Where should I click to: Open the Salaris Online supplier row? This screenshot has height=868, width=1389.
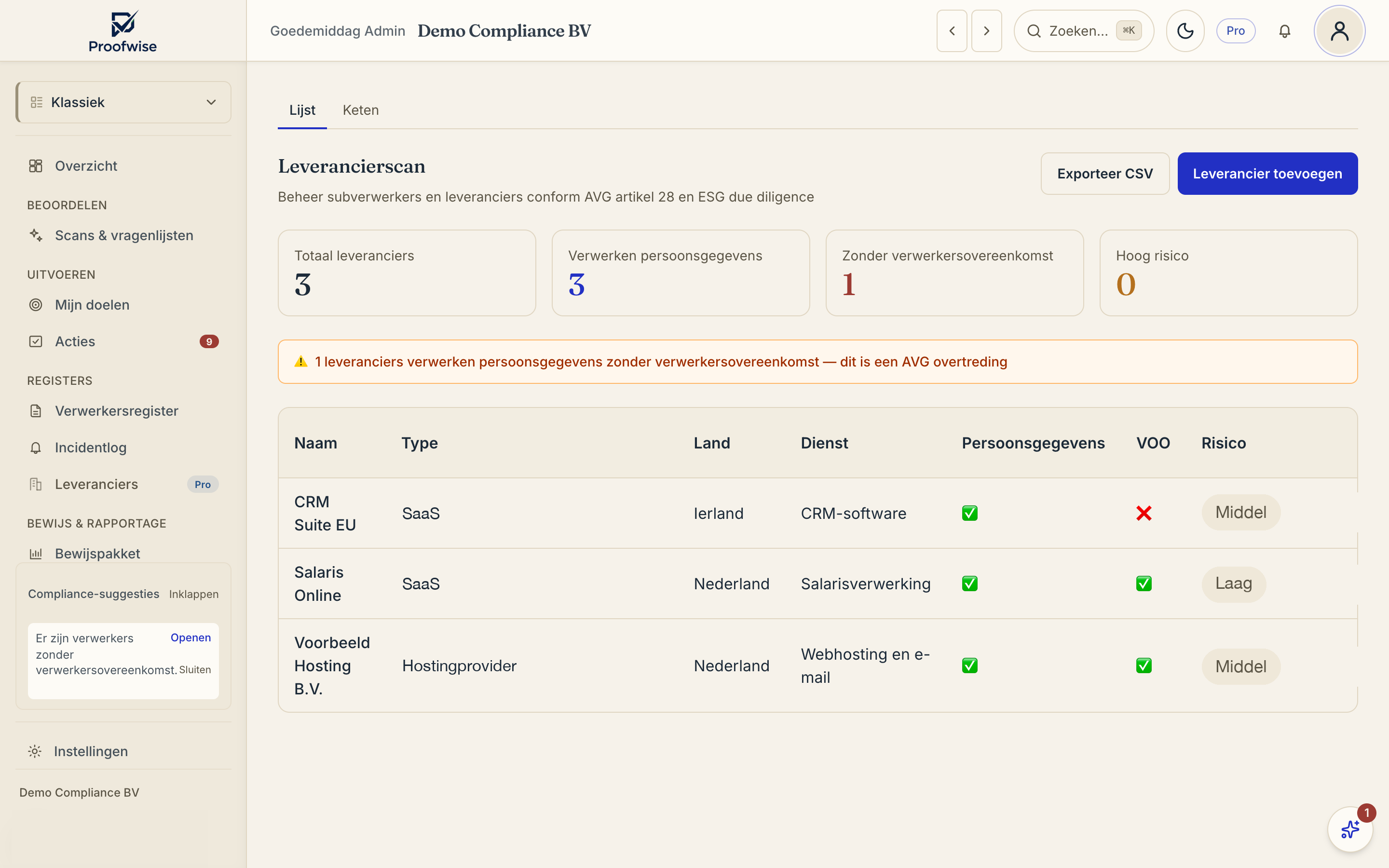click(818, 584)
